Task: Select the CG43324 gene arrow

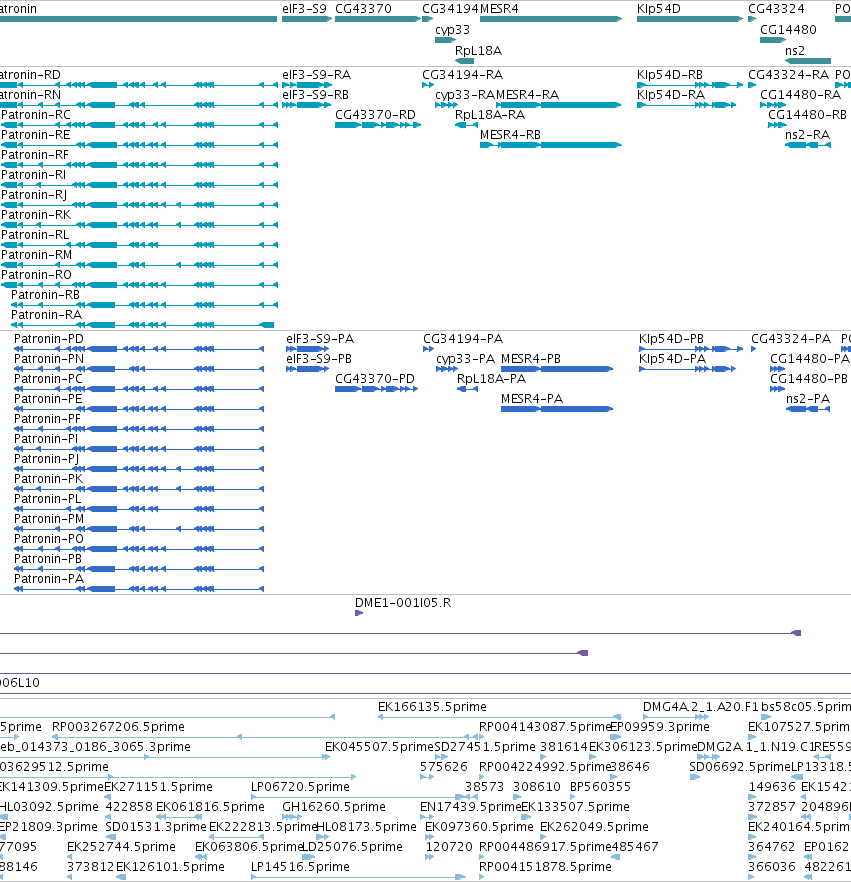Action: tap(752, 19)
